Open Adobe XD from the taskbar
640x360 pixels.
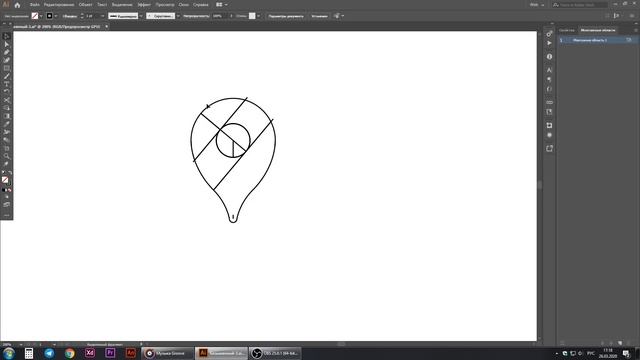[90, 353]
